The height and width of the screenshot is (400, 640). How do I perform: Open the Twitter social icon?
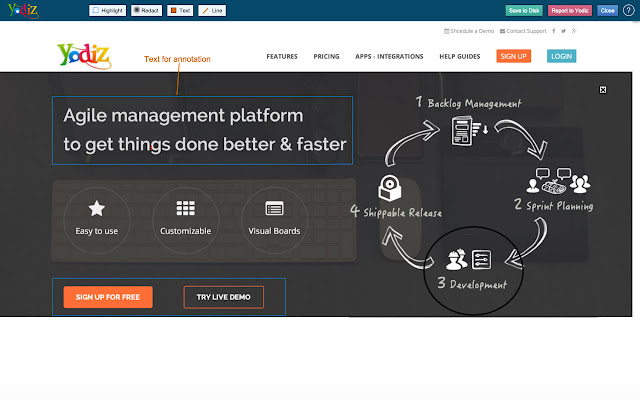564,31
